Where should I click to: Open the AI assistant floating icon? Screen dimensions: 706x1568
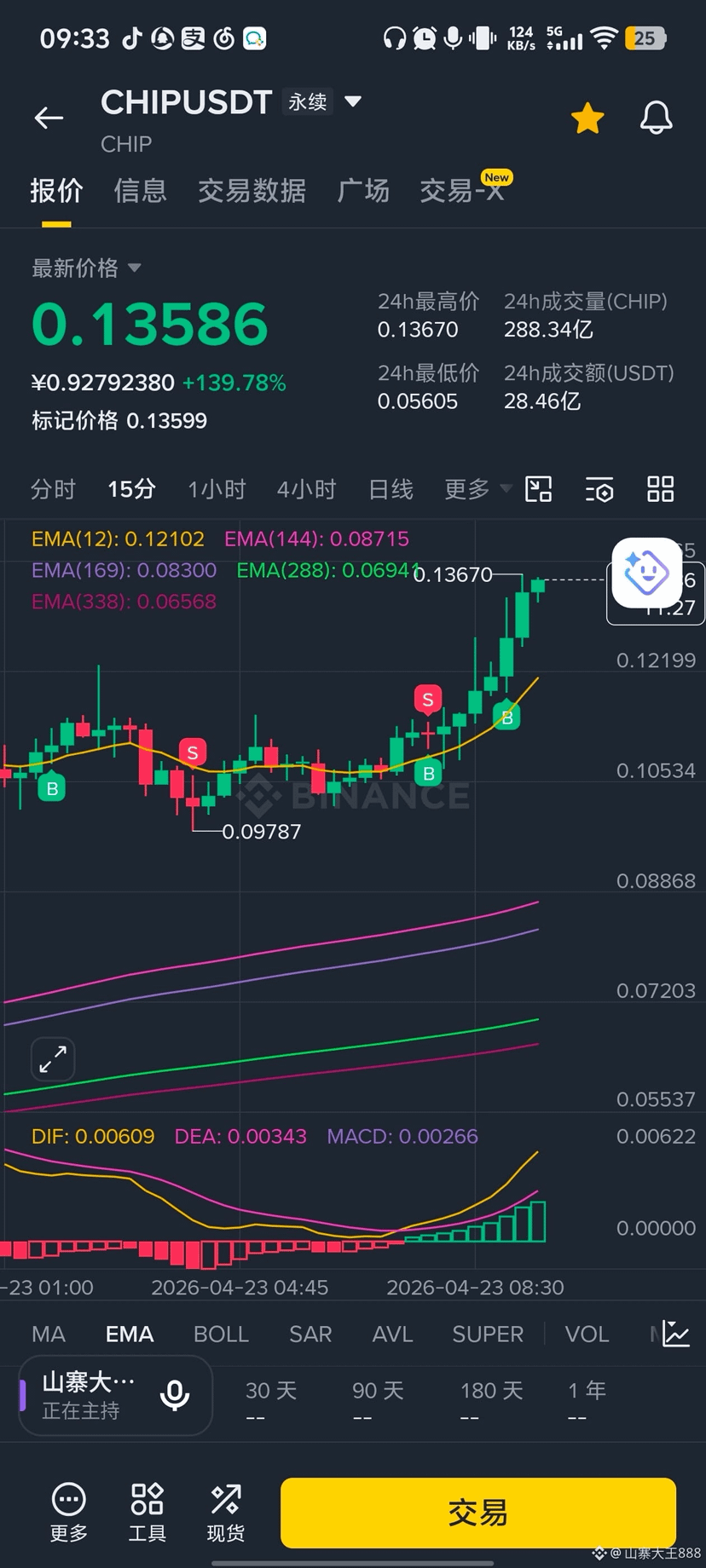(646, 573)
